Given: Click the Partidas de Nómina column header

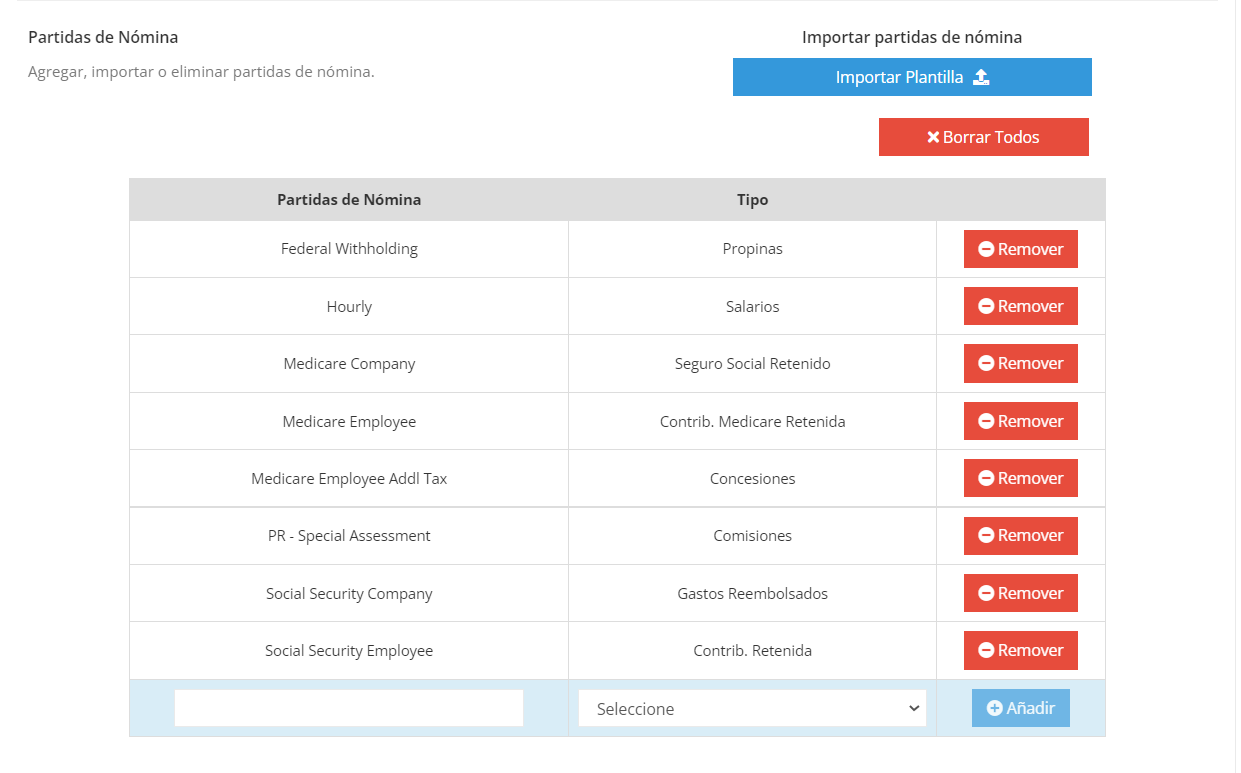Looking at the screenshot, I should [349, 199].
